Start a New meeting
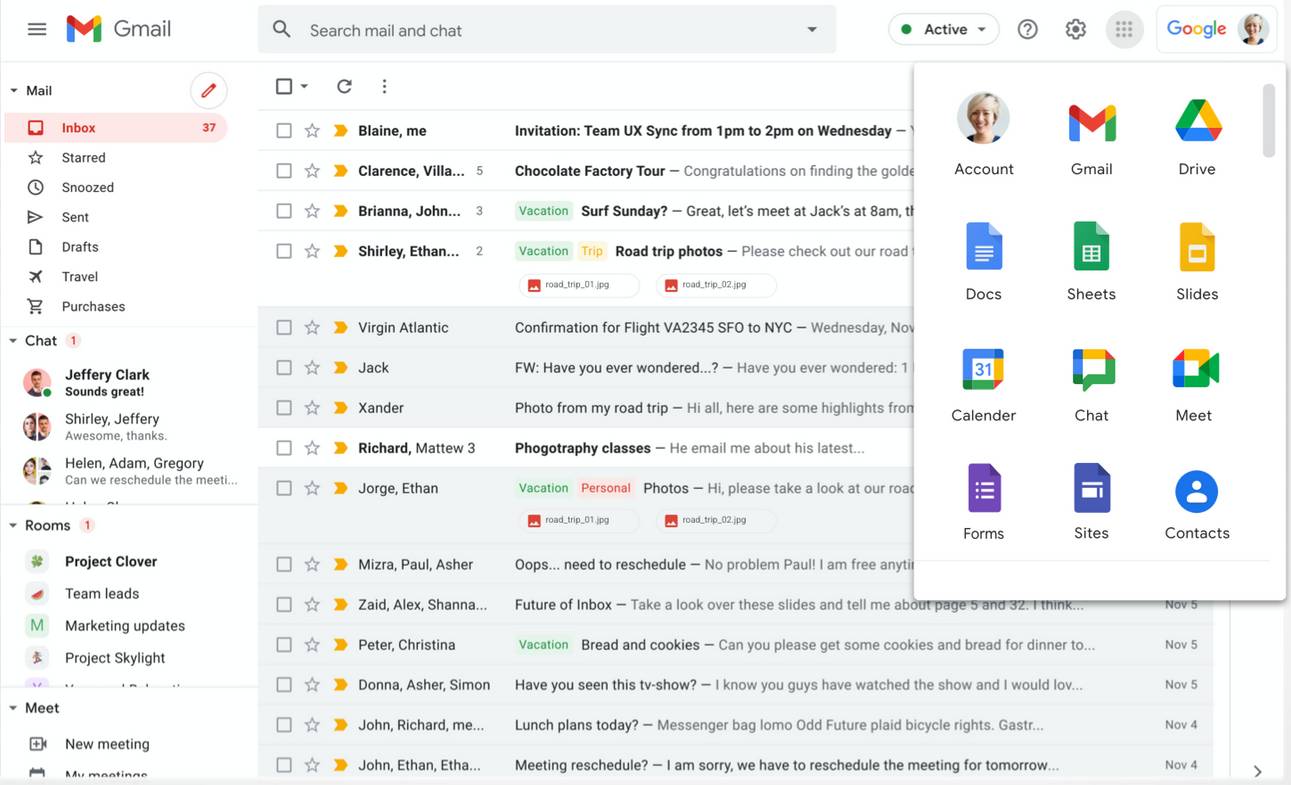The image size is (1291, 785). 106,743
